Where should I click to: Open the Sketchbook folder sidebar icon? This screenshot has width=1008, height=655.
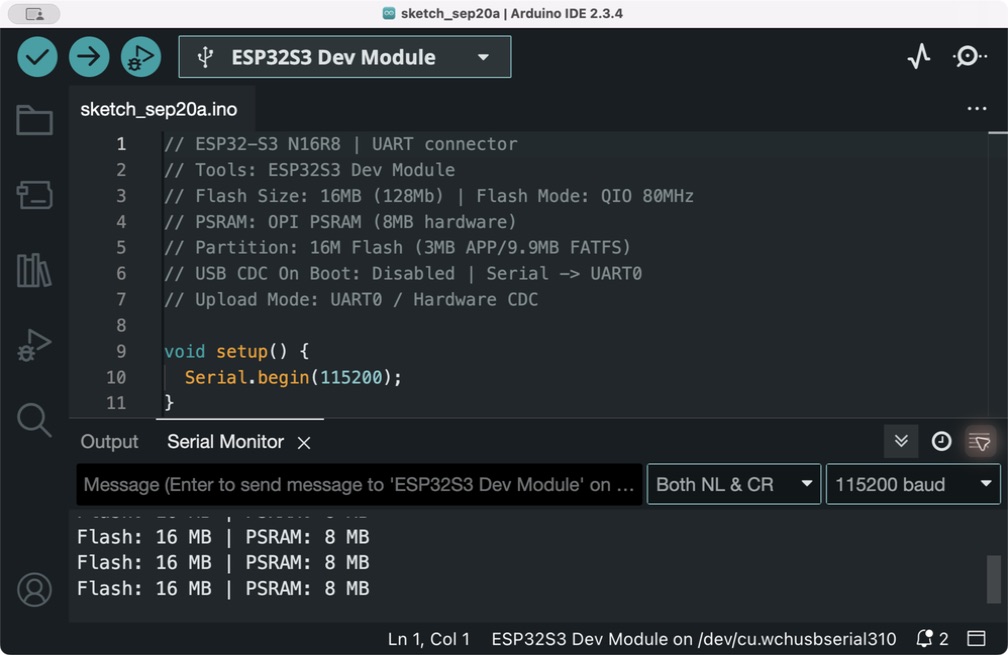coord(34,120)
